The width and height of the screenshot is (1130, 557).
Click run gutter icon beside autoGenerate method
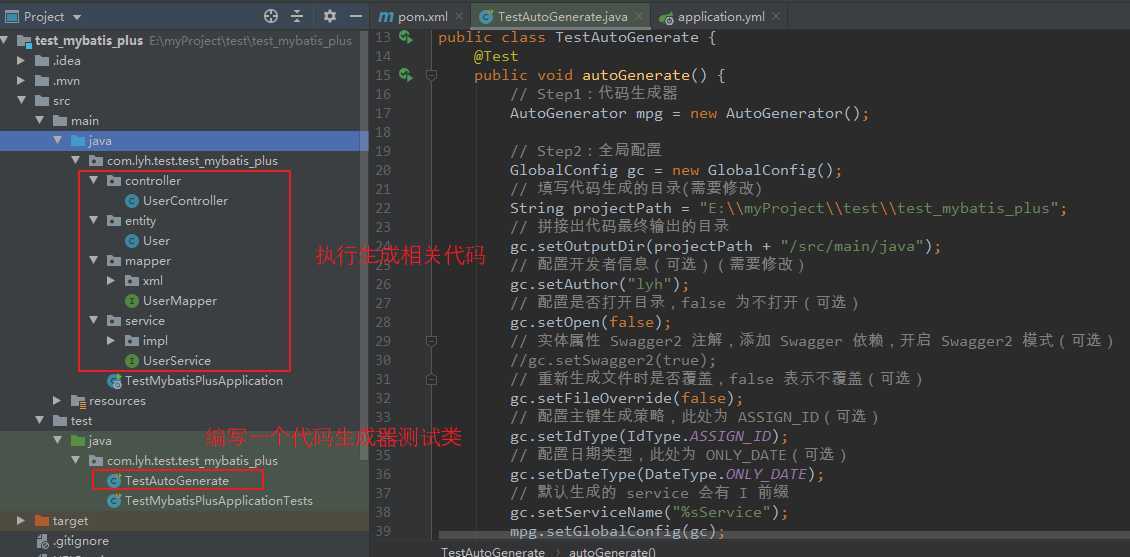pyautogui.click(x=405, y=75)
